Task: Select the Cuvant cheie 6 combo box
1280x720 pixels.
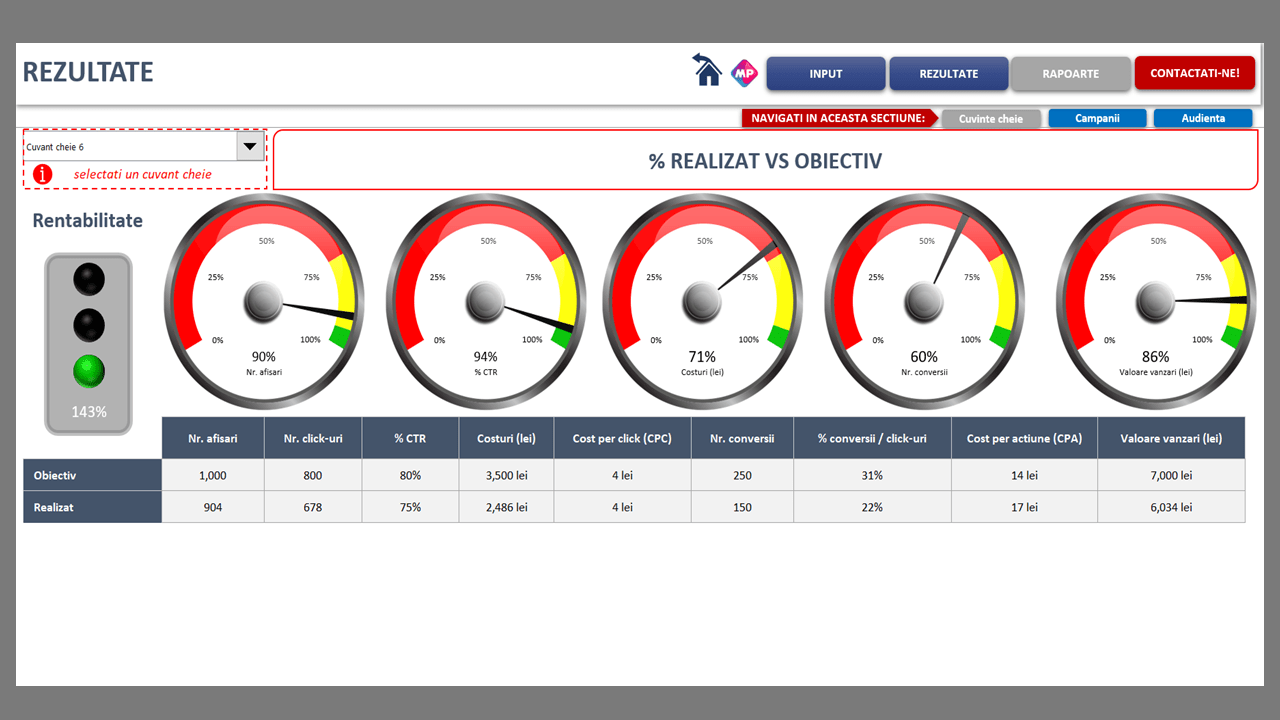Action: tap(130, 147)
